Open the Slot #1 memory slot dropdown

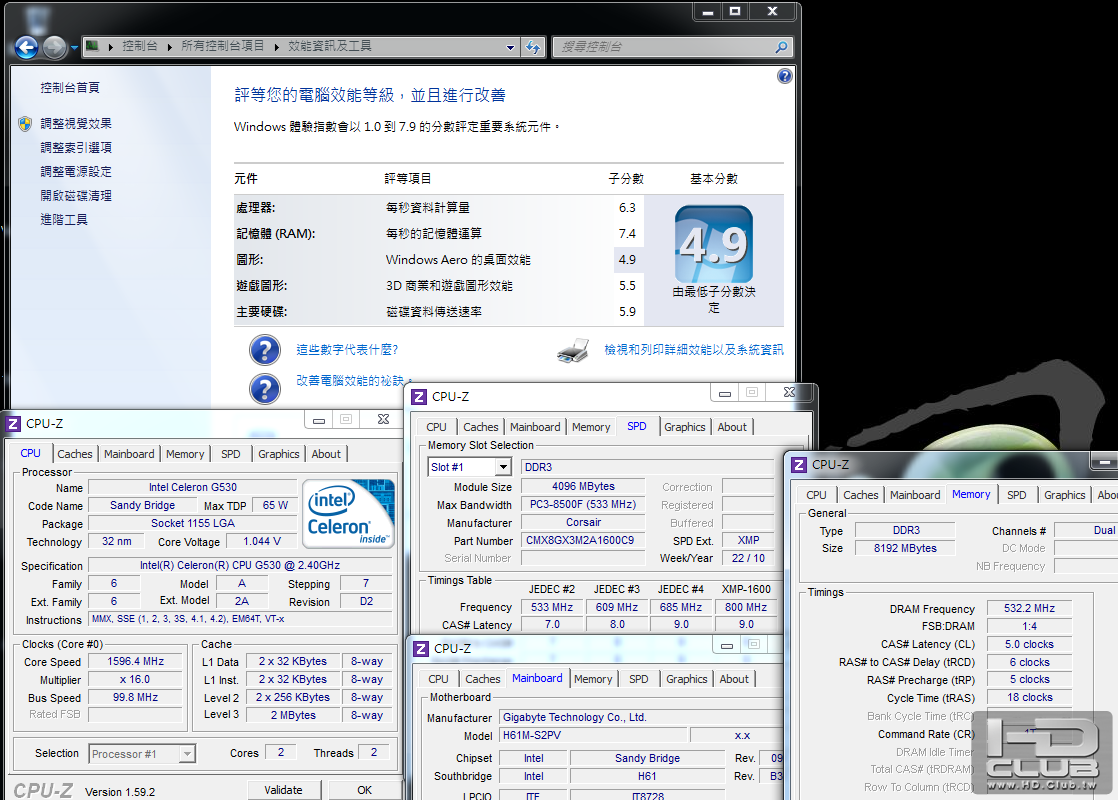pos(503,467)
